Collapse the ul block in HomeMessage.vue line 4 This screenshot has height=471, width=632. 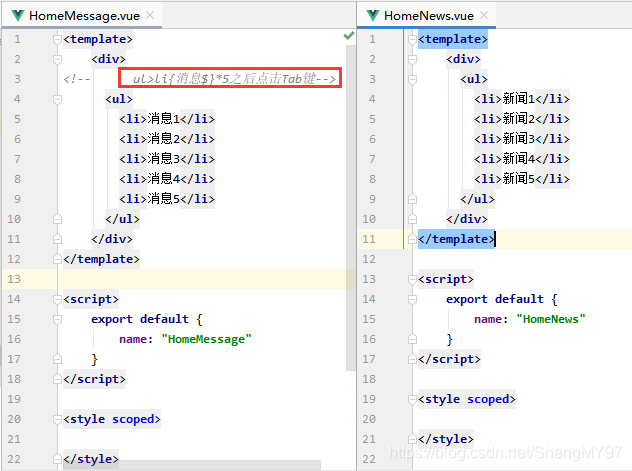[x=57, y=100]
